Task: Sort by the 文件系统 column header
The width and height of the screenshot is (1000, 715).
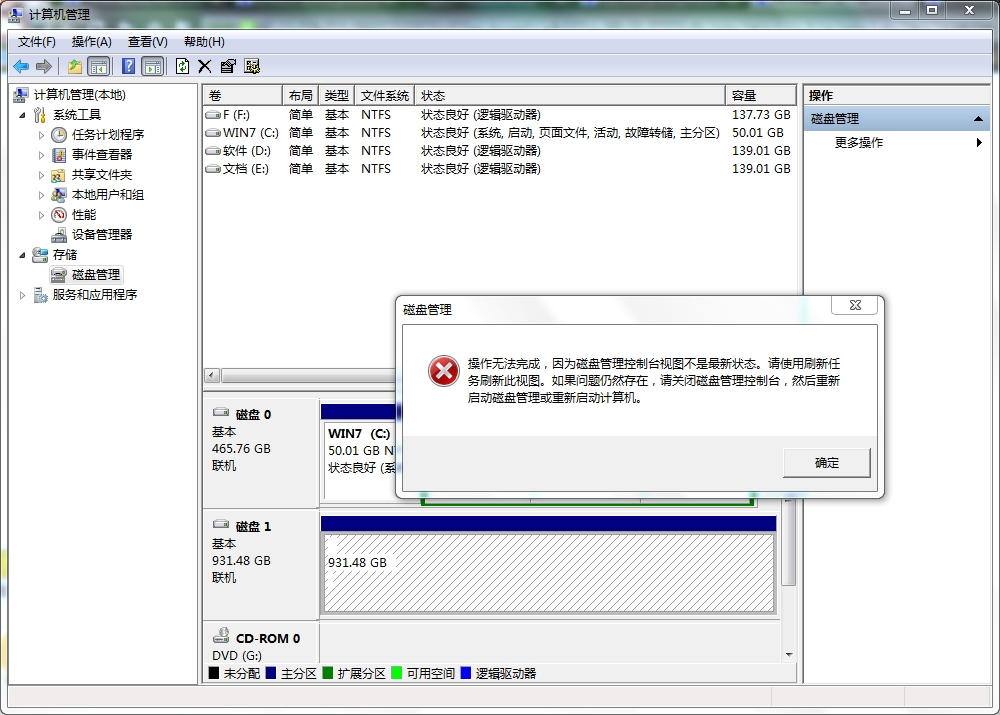Action: 385,96
